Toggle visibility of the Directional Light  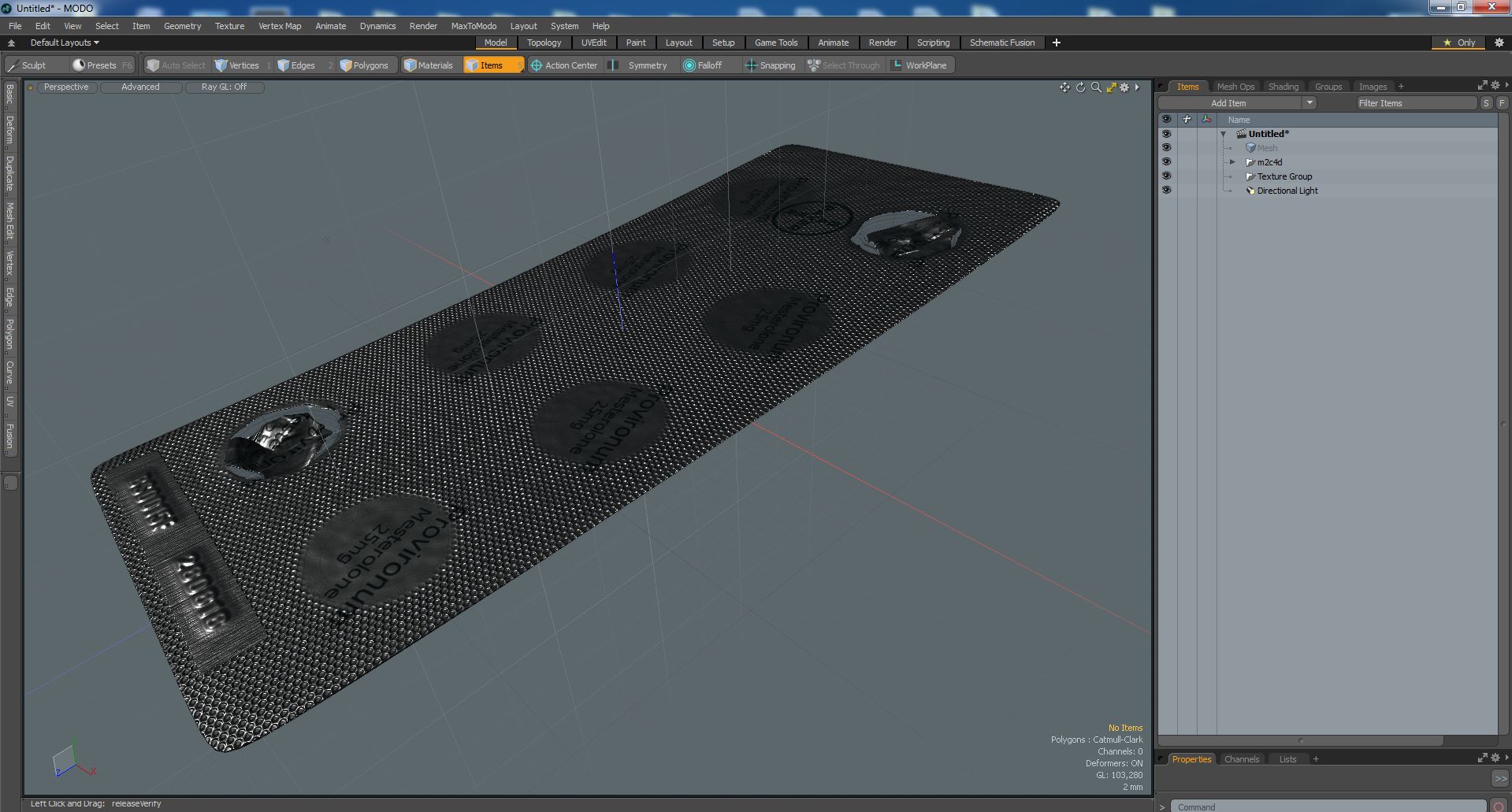coord(1166,191)
